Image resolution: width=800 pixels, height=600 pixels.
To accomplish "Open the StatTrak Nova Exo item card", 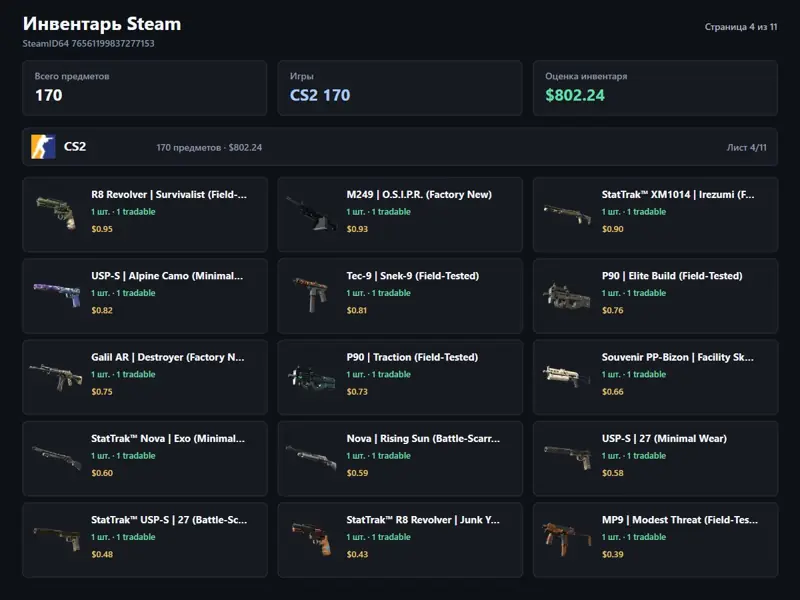I will click(145, 458).
